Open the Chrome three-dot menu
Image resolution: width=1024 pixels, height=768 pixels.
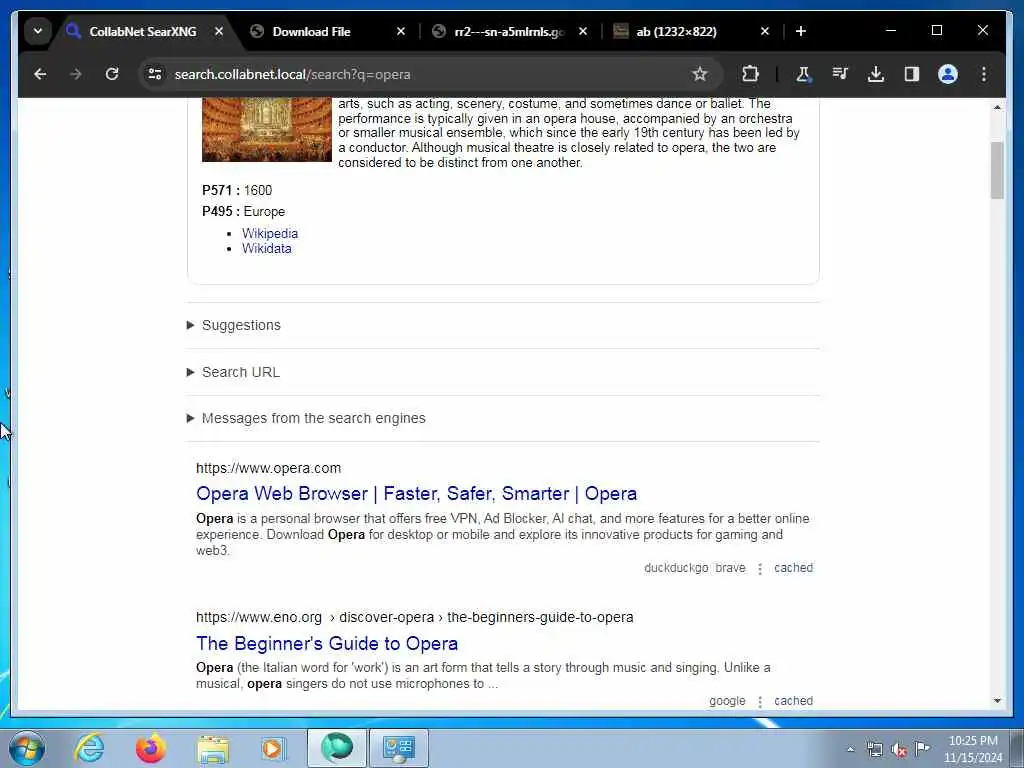984,74
